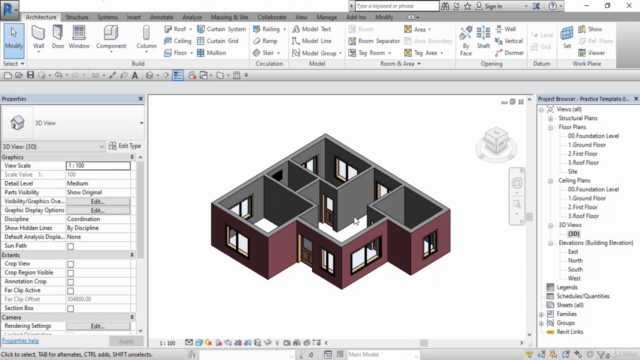Viewport: 640px width, 360px height.
Task: Select the Dormer opening tool
Action: coord(509,53)
